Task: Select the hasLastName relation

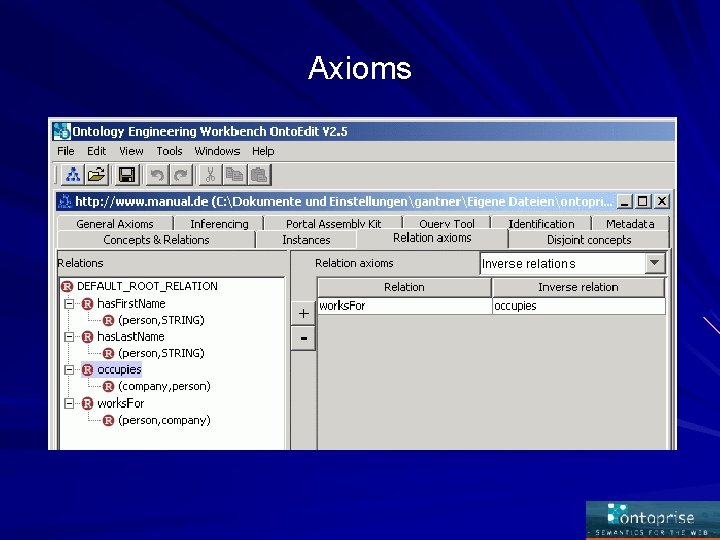Action: pyautogui.click(x=131, y=337)
